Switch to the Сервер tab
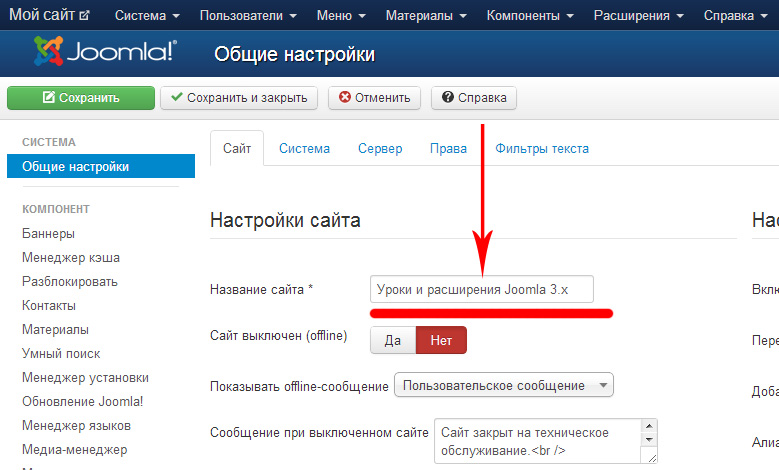779x470 pixels. click(x=380, y=148)
